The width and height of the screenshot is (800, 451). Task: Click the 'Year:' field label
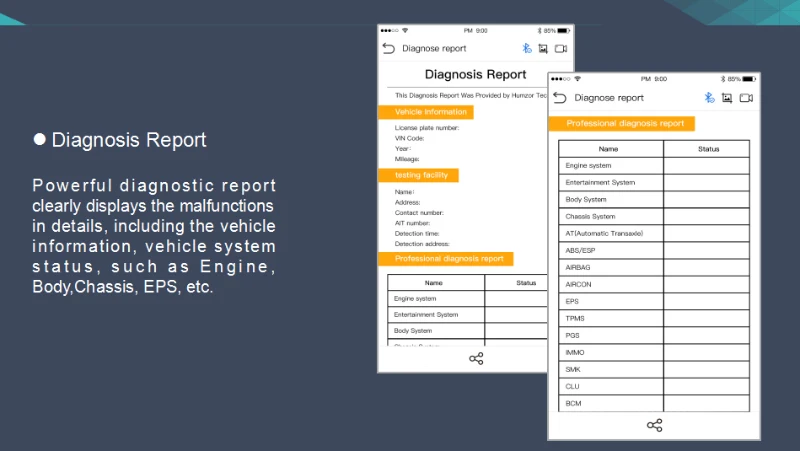[403, 148]
